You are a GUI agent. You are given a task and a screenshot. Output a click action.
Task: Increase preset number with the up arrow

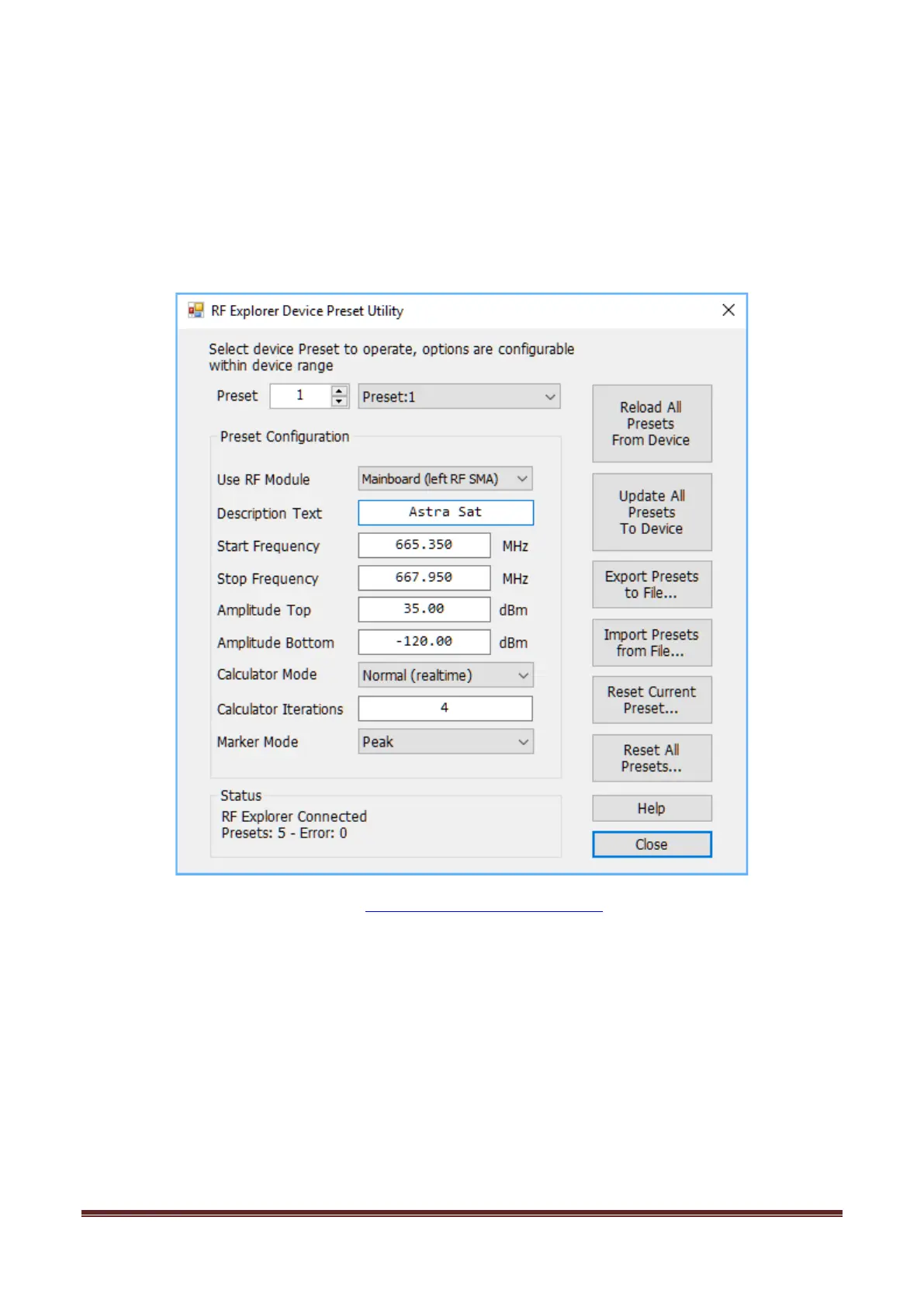tap(339, 391)
